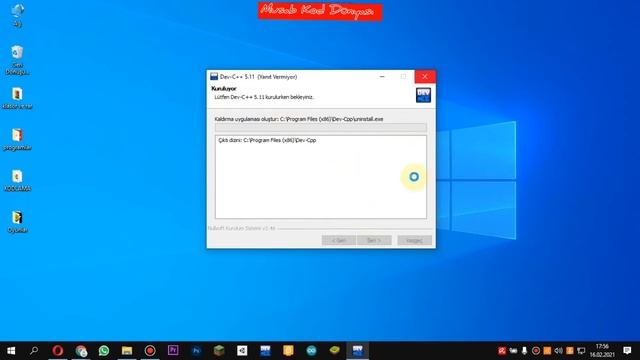
Task: Minimize the Dev-C++ installer window
Action: [382, 76]
